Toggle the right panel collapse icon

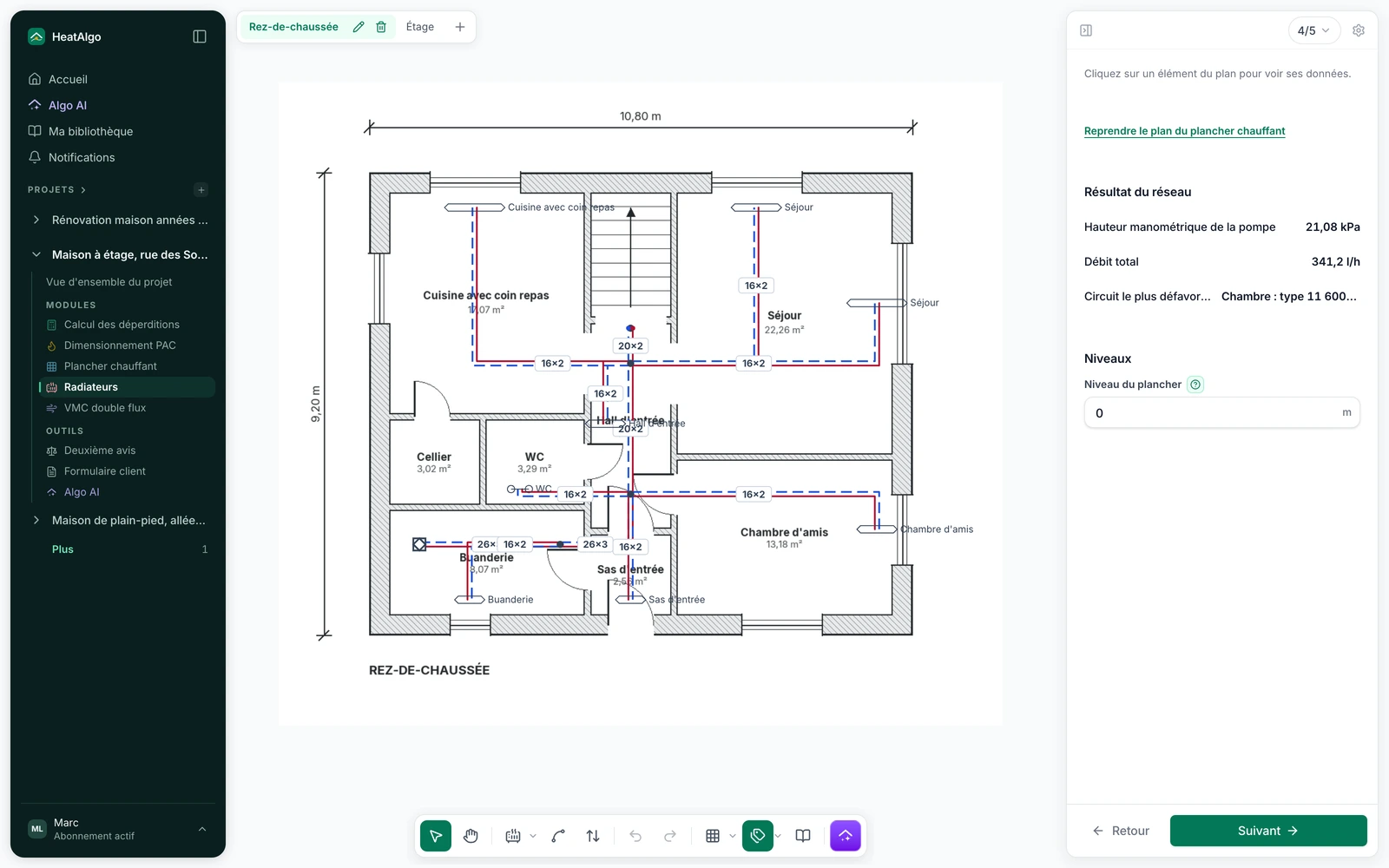click(1086, 30)
